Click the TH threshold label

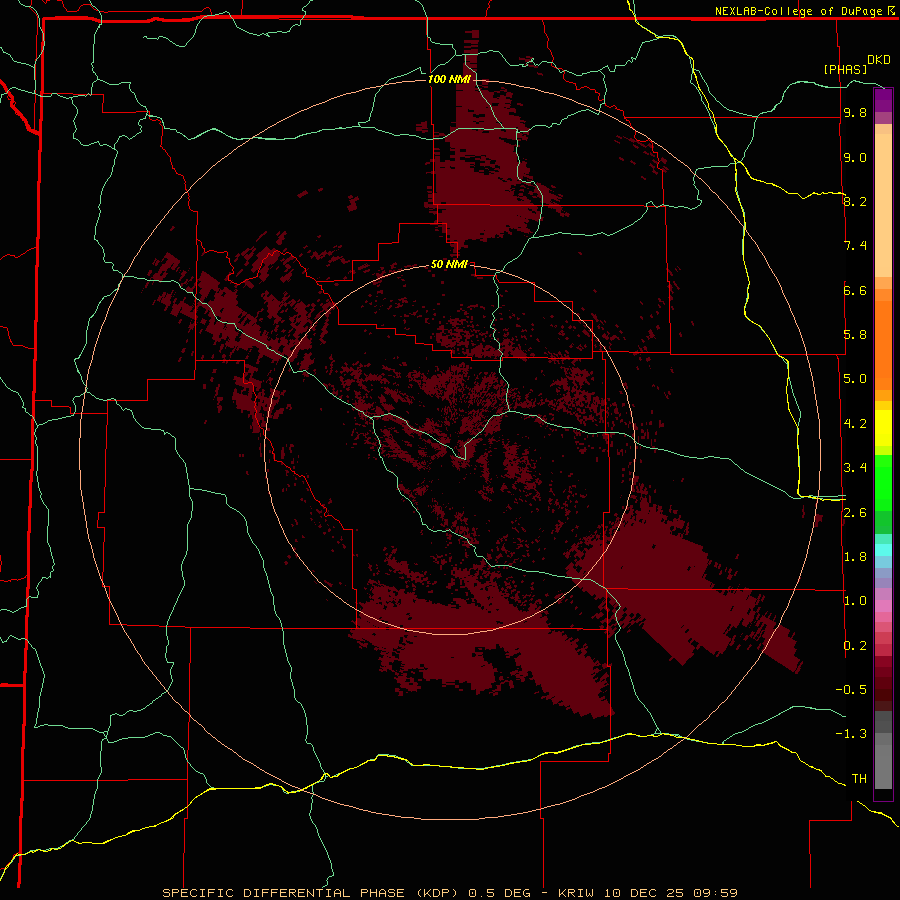[x=859, y=779]
